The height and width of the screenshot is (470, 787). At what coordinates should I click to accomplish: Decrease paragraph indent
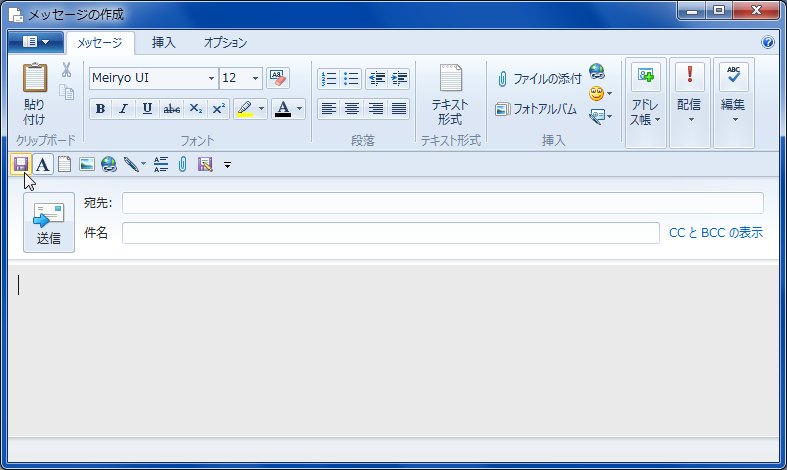point(376,78)
